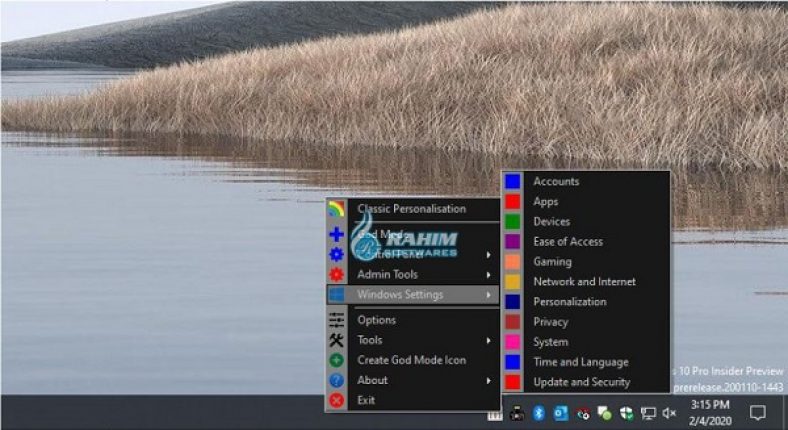Open Accounts settings
This screenshot has width=788, height=430.
coord(586,181)
